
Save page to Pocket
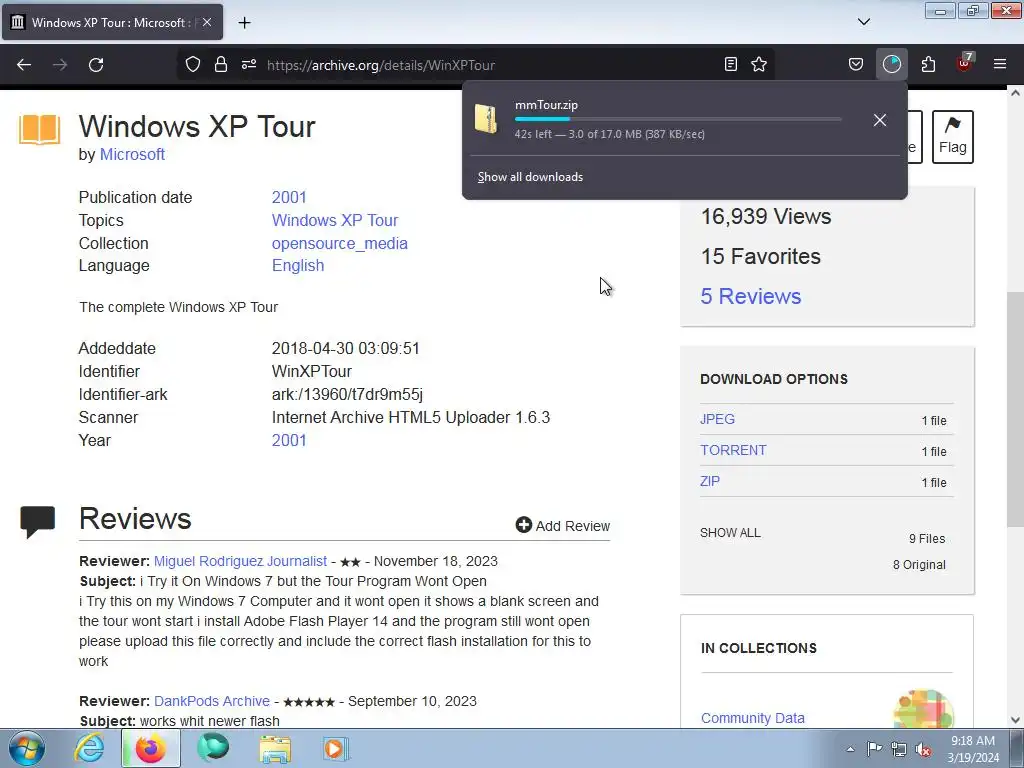856,64
